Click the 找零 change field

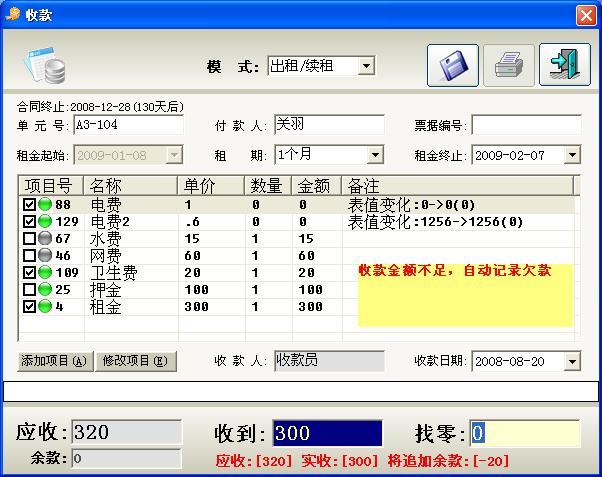coord(525,433)
